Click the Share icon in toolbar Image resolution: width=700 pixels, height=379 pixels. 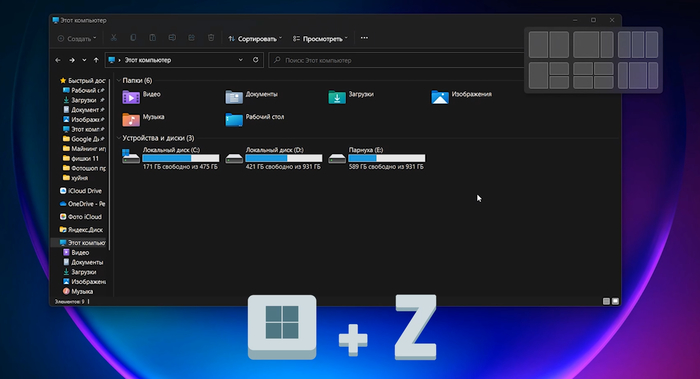click(x=192, y=38)
